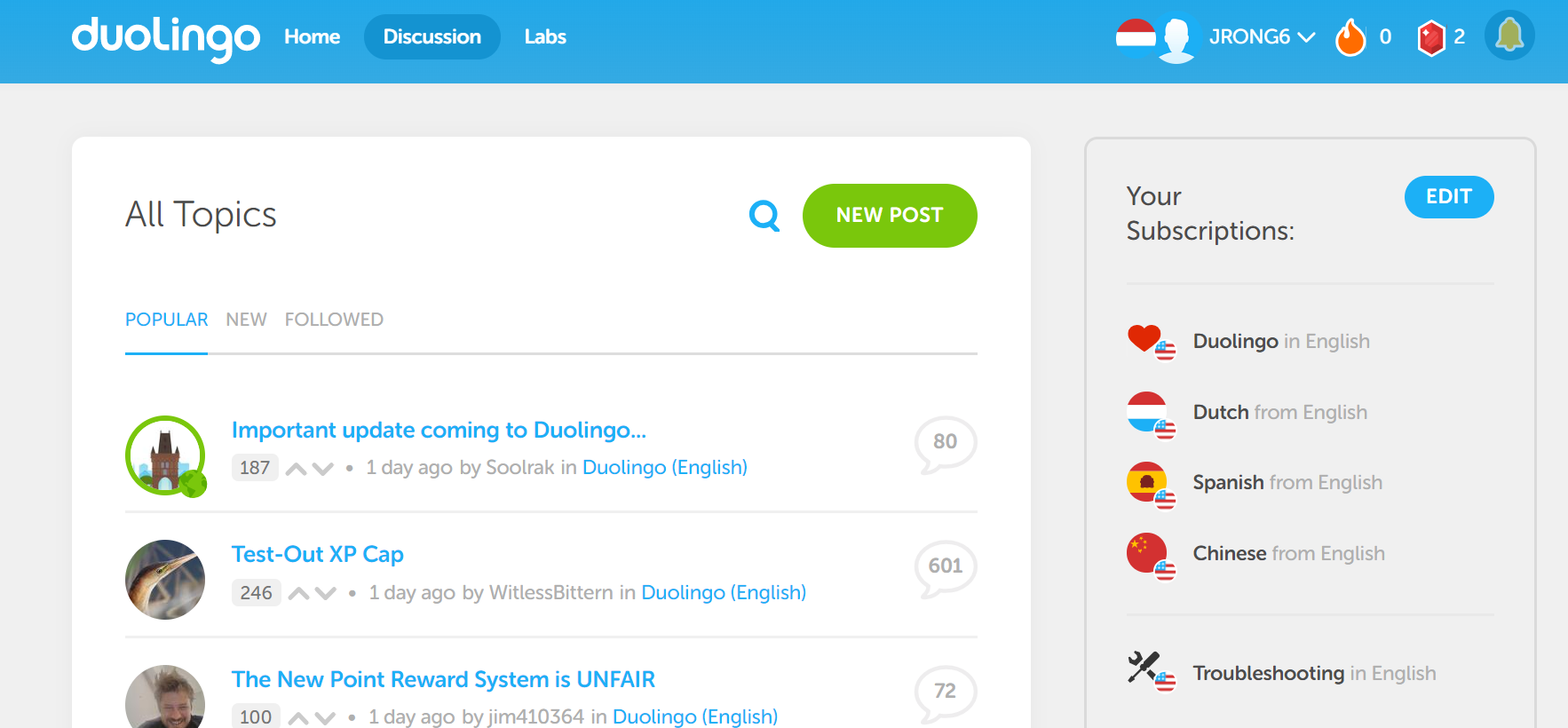Switch to the FOLLOWED tab
This screenshot has height=728, width=1568.
click(334, 320)
